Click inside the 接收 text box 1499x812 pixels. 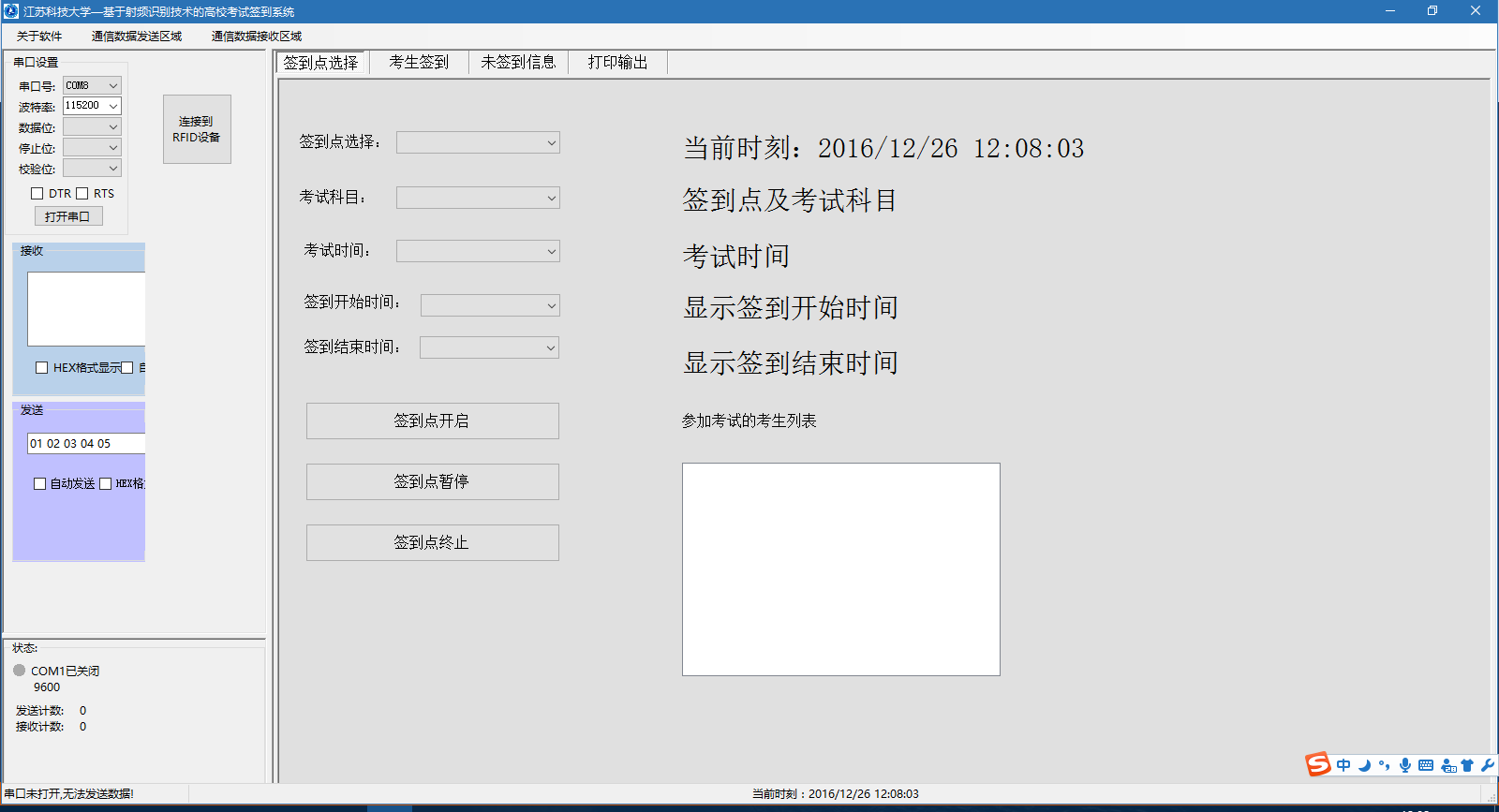click(86, 309)
